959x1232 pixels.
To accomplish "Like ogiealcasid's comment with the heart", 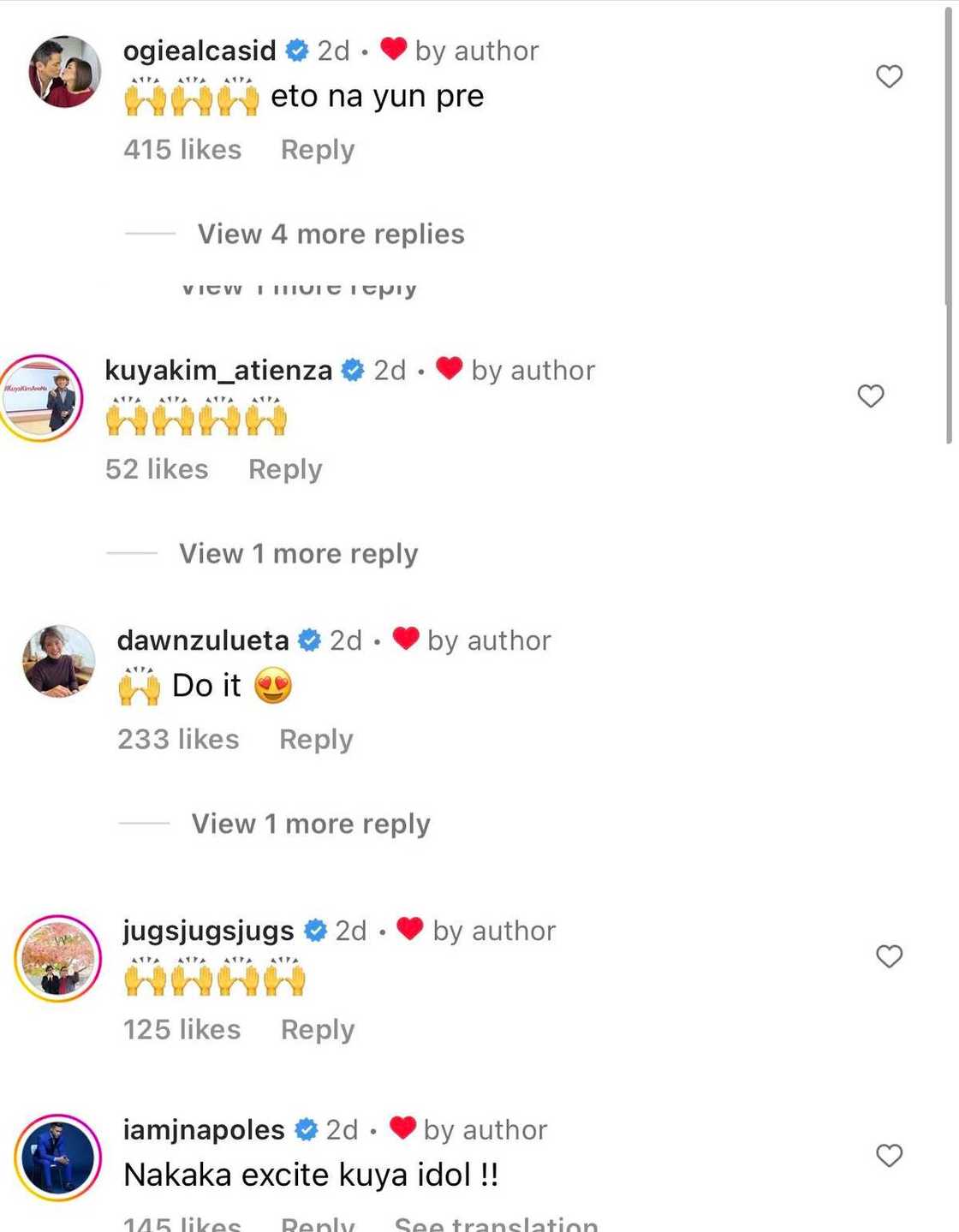I will (889, 76).
